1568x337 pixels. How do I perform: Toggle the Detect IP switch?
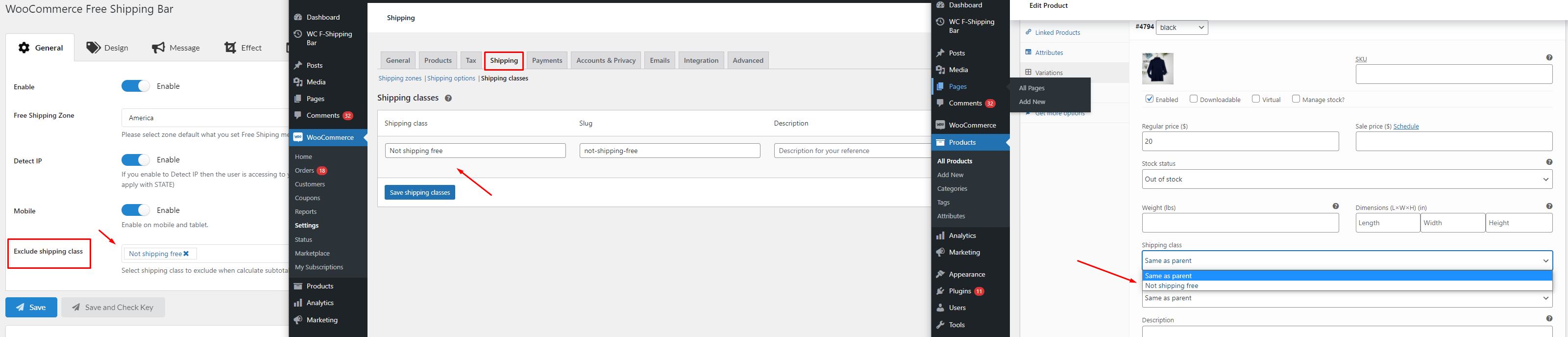point(135,159)
